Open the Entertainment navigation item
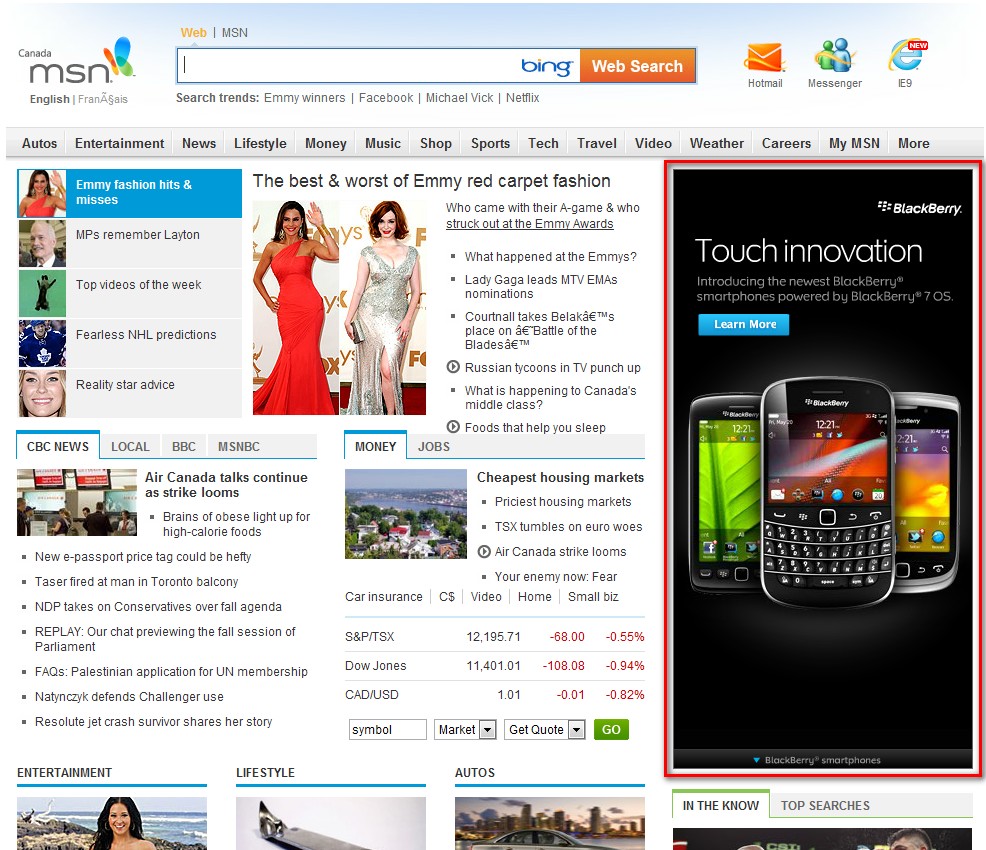The image size is (986, 850). 119,143
